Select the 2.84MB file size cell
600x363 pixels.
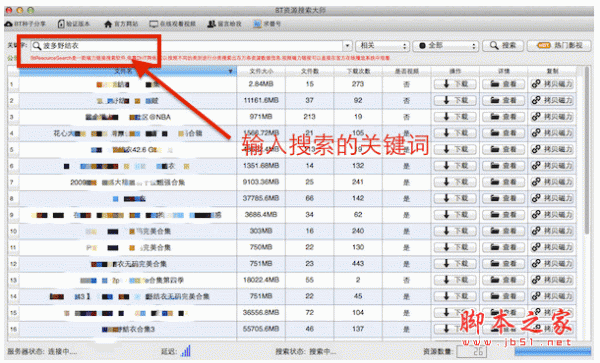[x=261, y=84]
